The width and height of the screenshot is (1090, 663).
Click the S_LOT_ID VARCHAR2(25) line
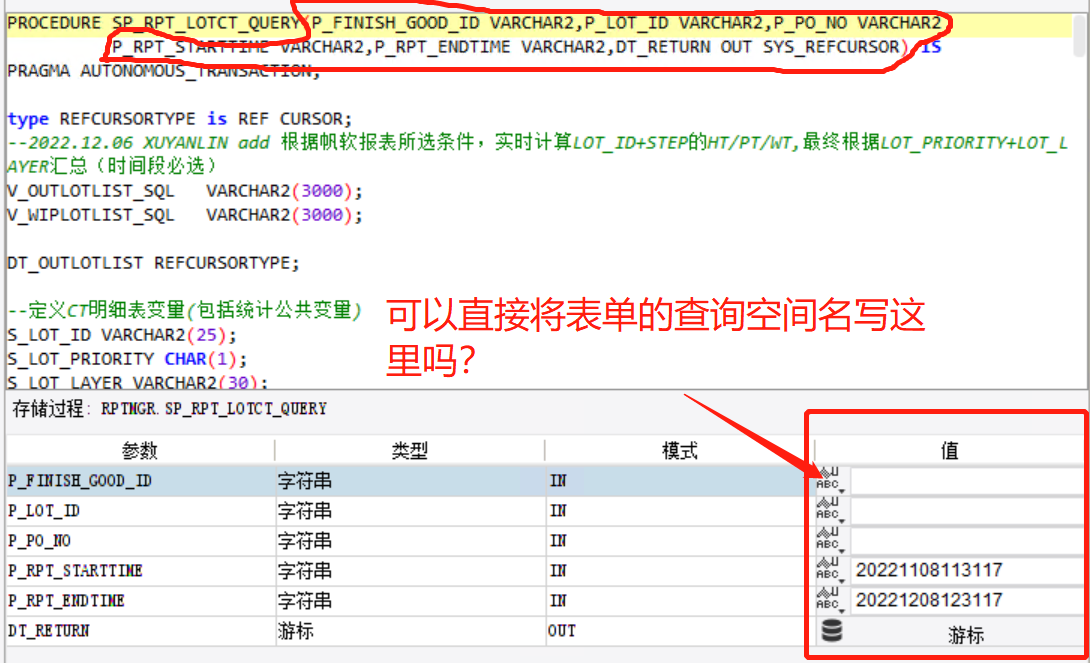click(122, 335)
